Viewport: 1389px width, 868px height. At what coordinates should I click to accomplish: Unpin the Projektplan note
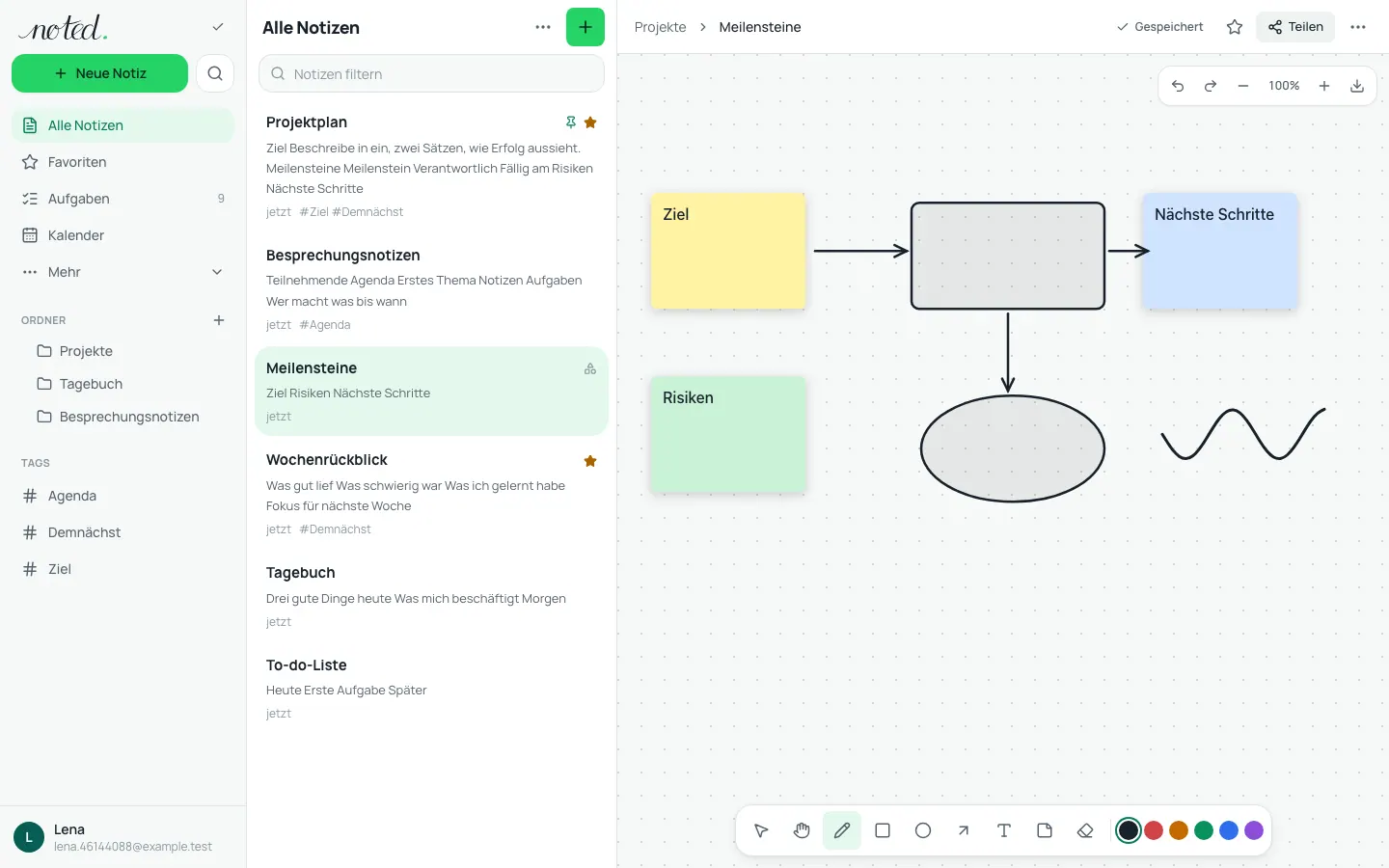[571, 122]
